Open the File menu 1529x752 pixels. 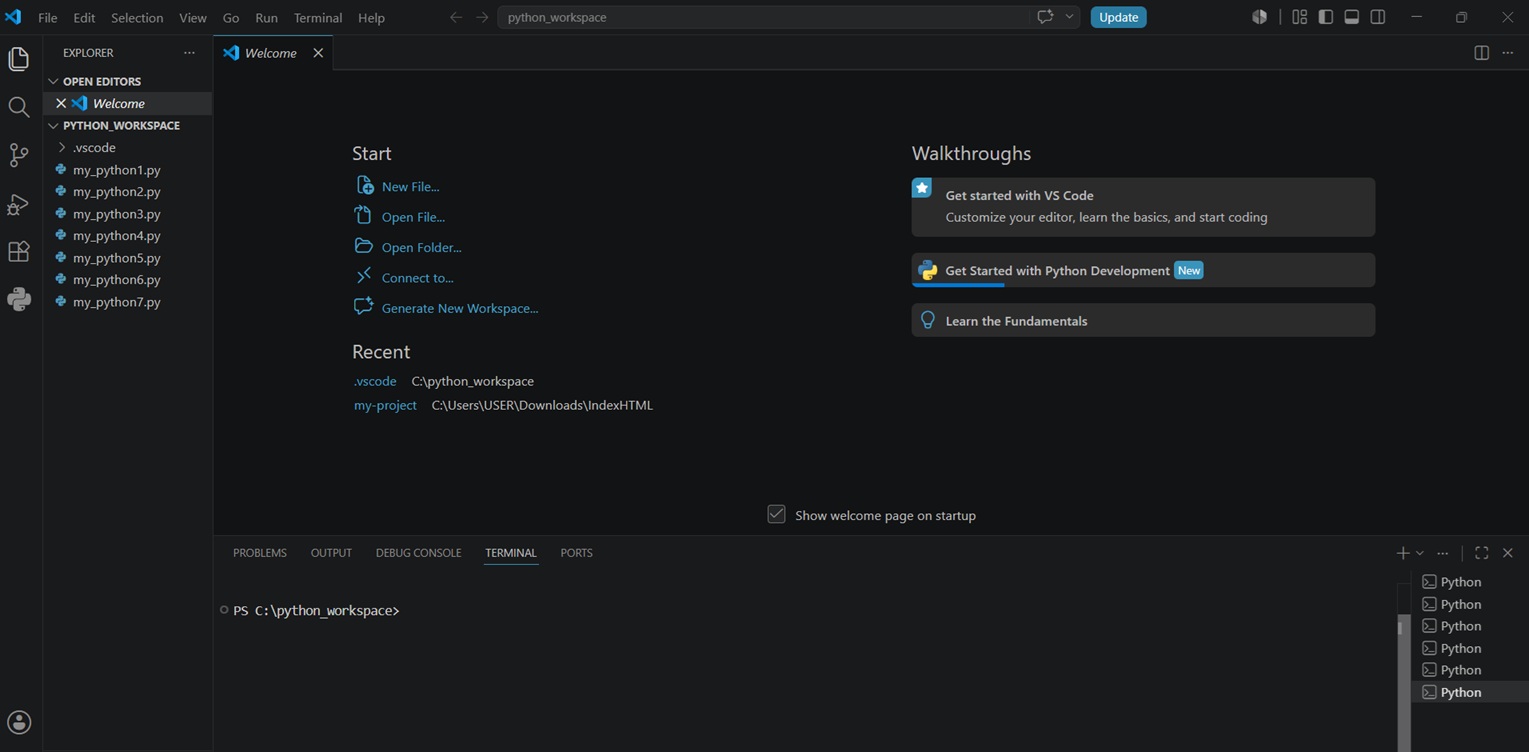click(x=47, y=17)
